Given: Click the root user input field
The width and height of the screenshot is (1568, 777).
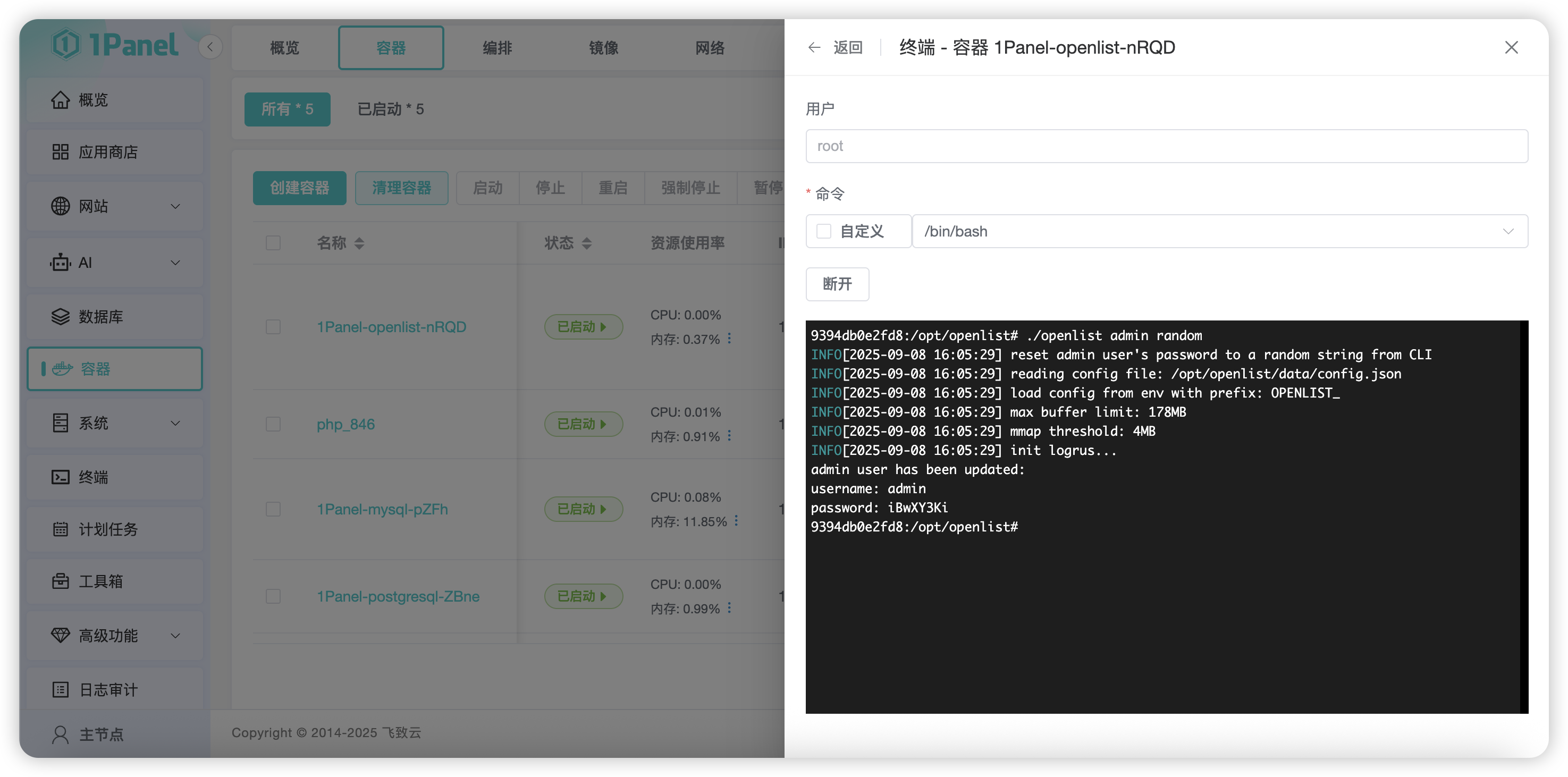Looking at the screenshot, I should tap(1166, 146).
